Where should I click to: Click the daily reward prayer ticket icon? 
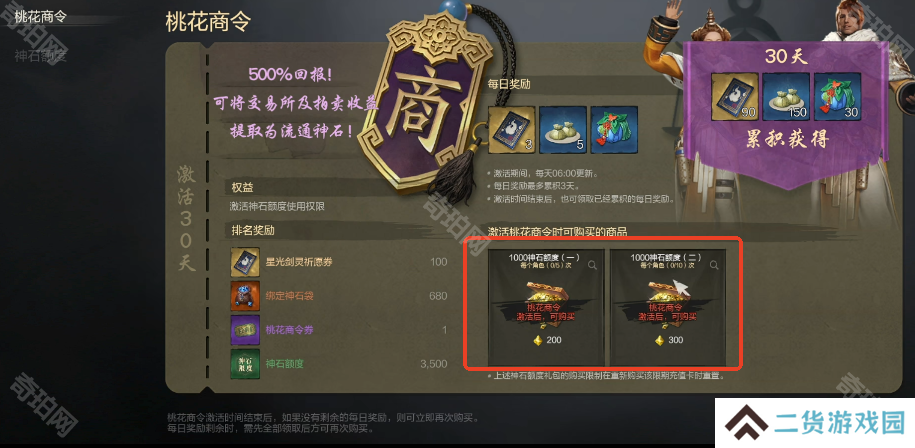[x=512, y=130]
